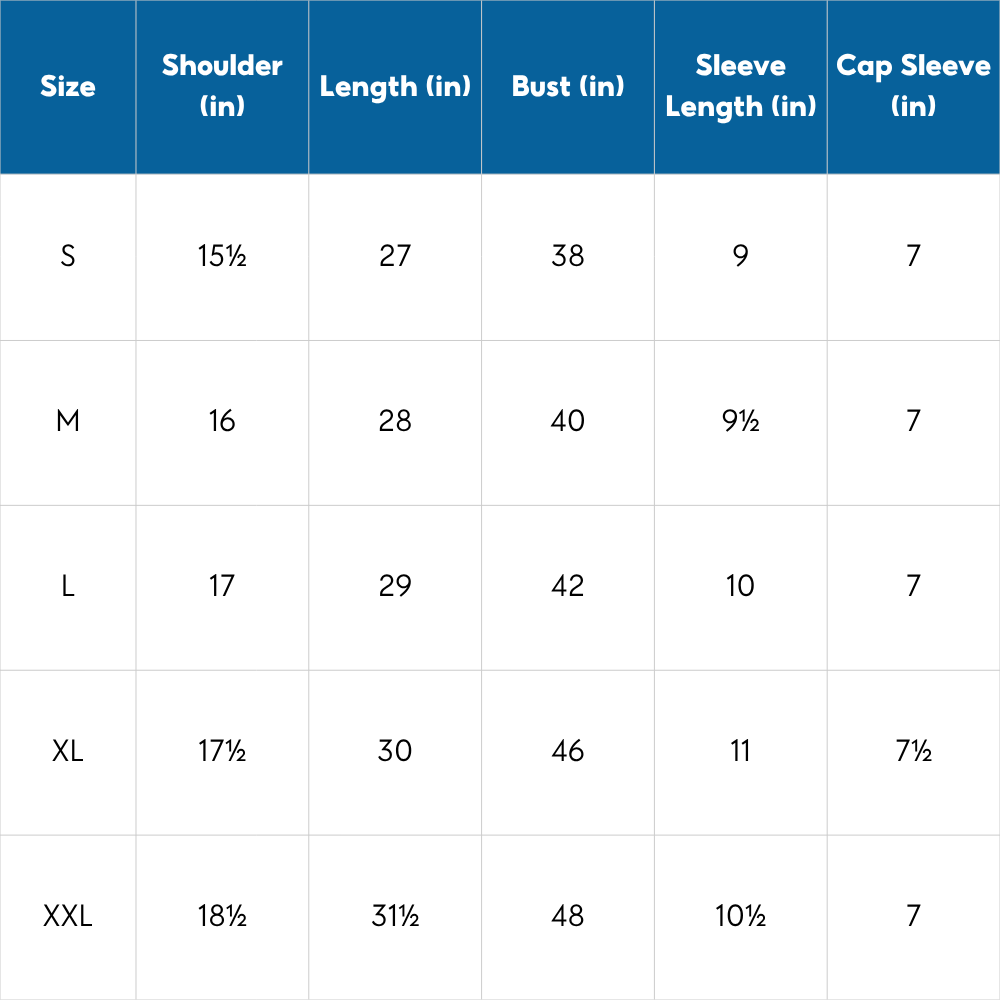Select the bust value 46 for size XL
1000x1000 pixels.
[568, 752]
